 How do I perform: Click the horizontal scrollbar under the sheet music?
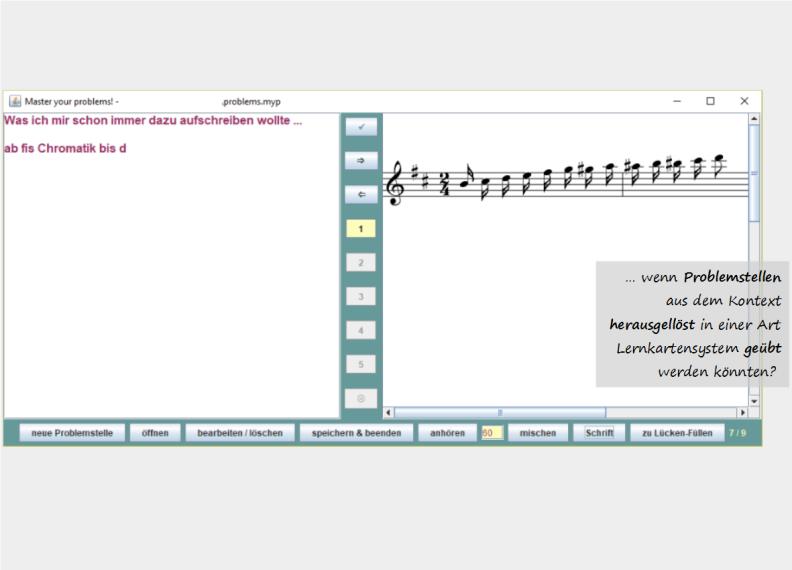coord(500,412)
